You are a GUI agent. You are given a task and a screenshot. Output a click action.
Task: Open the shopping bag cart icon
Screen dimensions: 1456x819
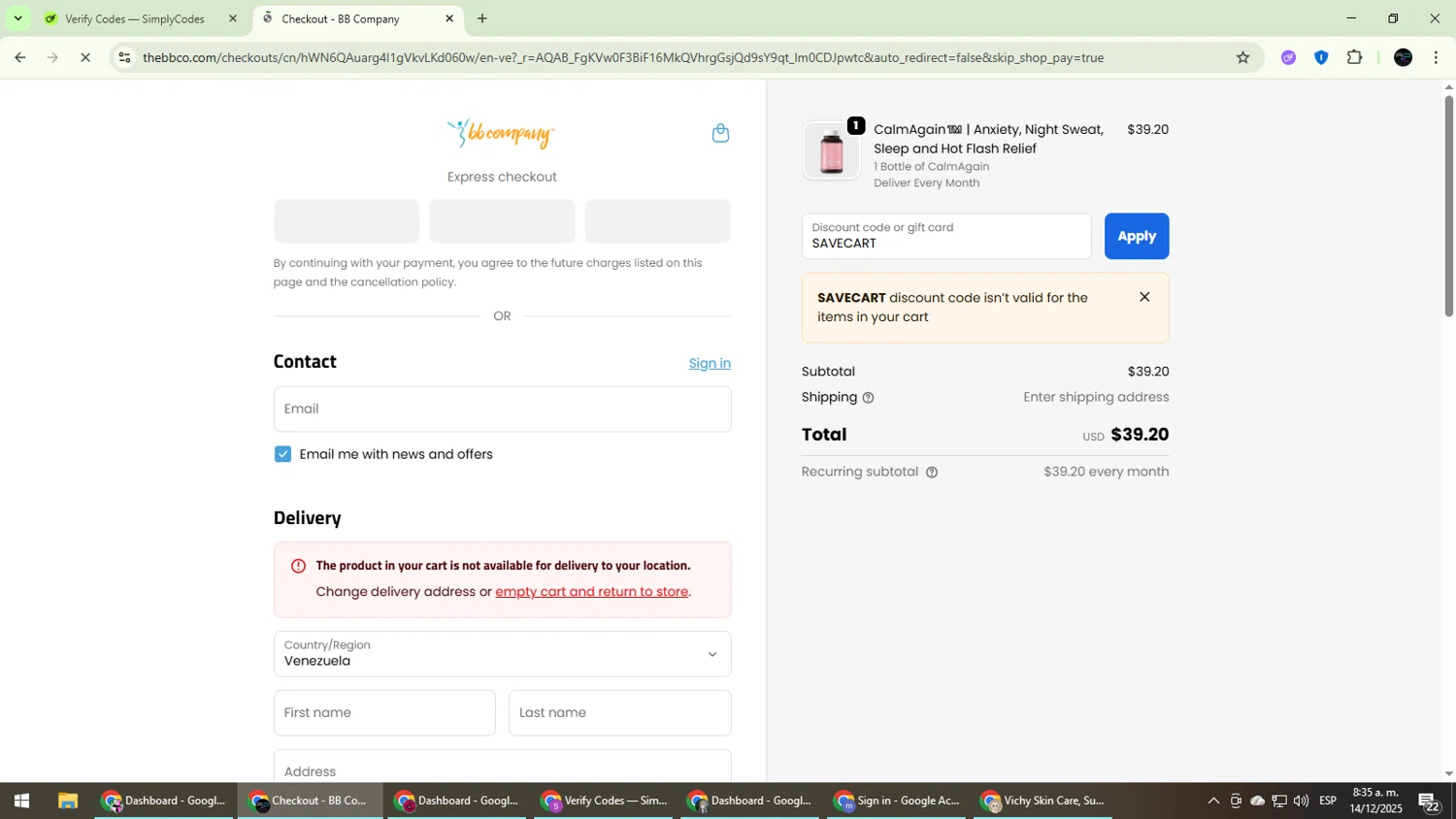(720, 133)
